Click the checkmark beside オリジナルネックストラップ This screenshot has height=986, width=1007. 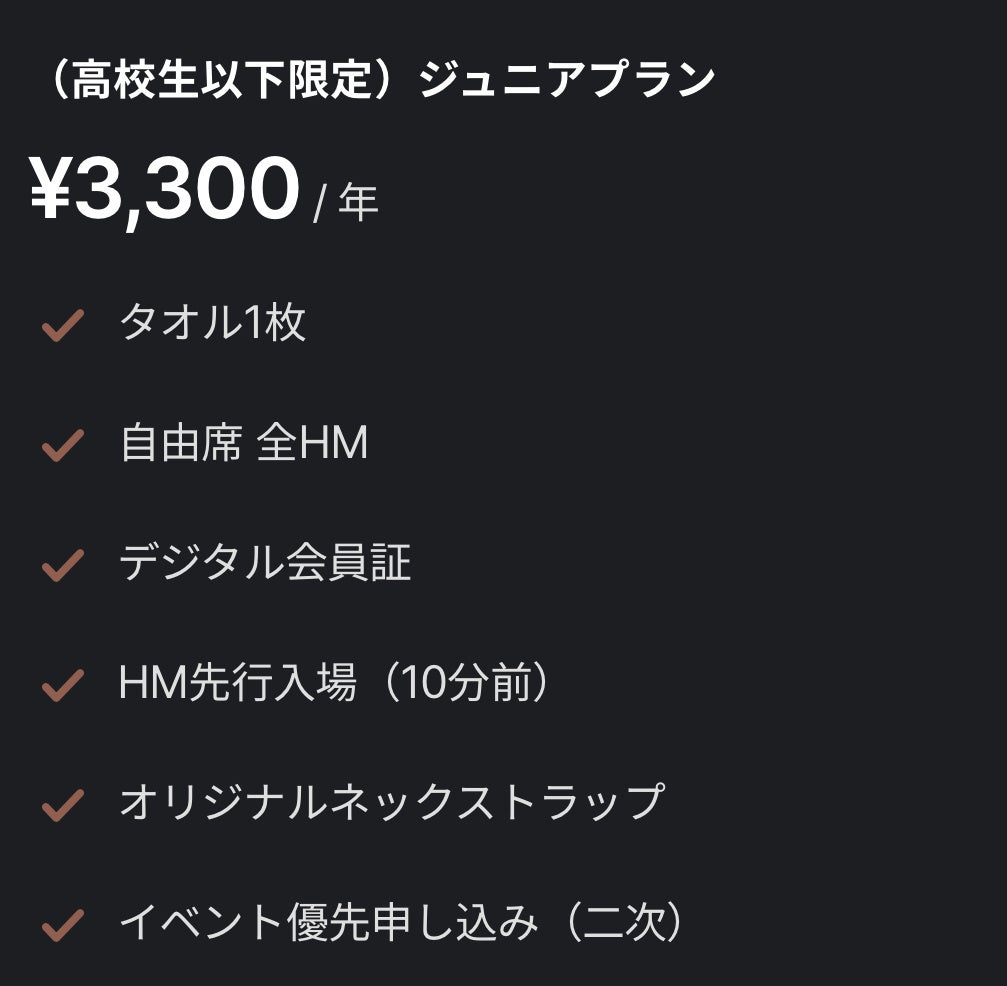[61, 805]
